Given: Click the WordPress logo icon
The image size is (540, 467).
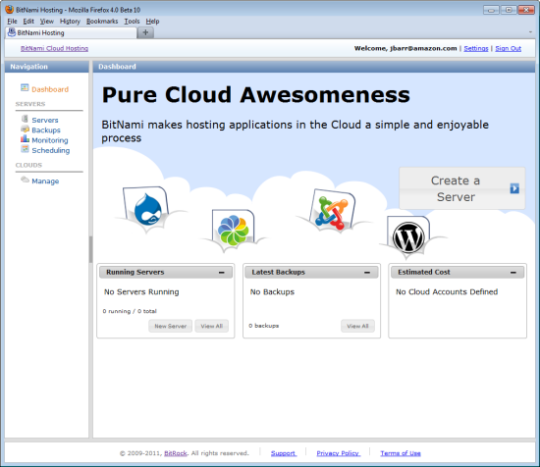Looking at the screenshot, I should pos(408,237).
